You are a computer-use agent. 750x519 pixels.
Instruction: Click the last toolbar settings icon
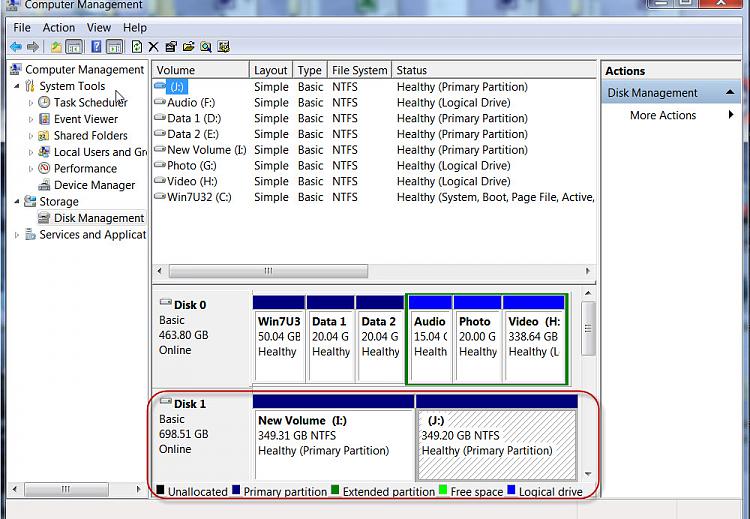pos(223,47)
